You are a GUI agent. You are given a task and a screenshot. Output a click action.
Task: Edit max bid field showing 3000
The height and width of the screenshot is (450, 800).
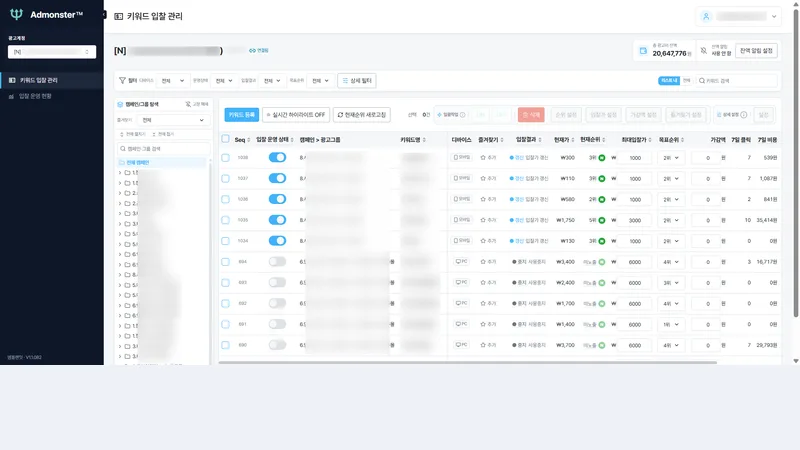click(634, 220)
